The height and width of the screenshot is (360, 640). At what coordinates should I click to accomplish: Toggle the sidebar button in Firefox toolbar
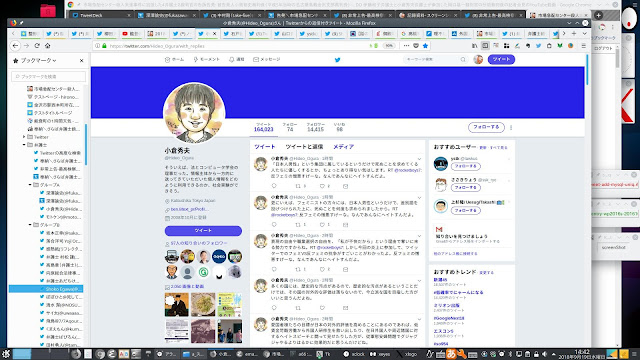point(485,46)
